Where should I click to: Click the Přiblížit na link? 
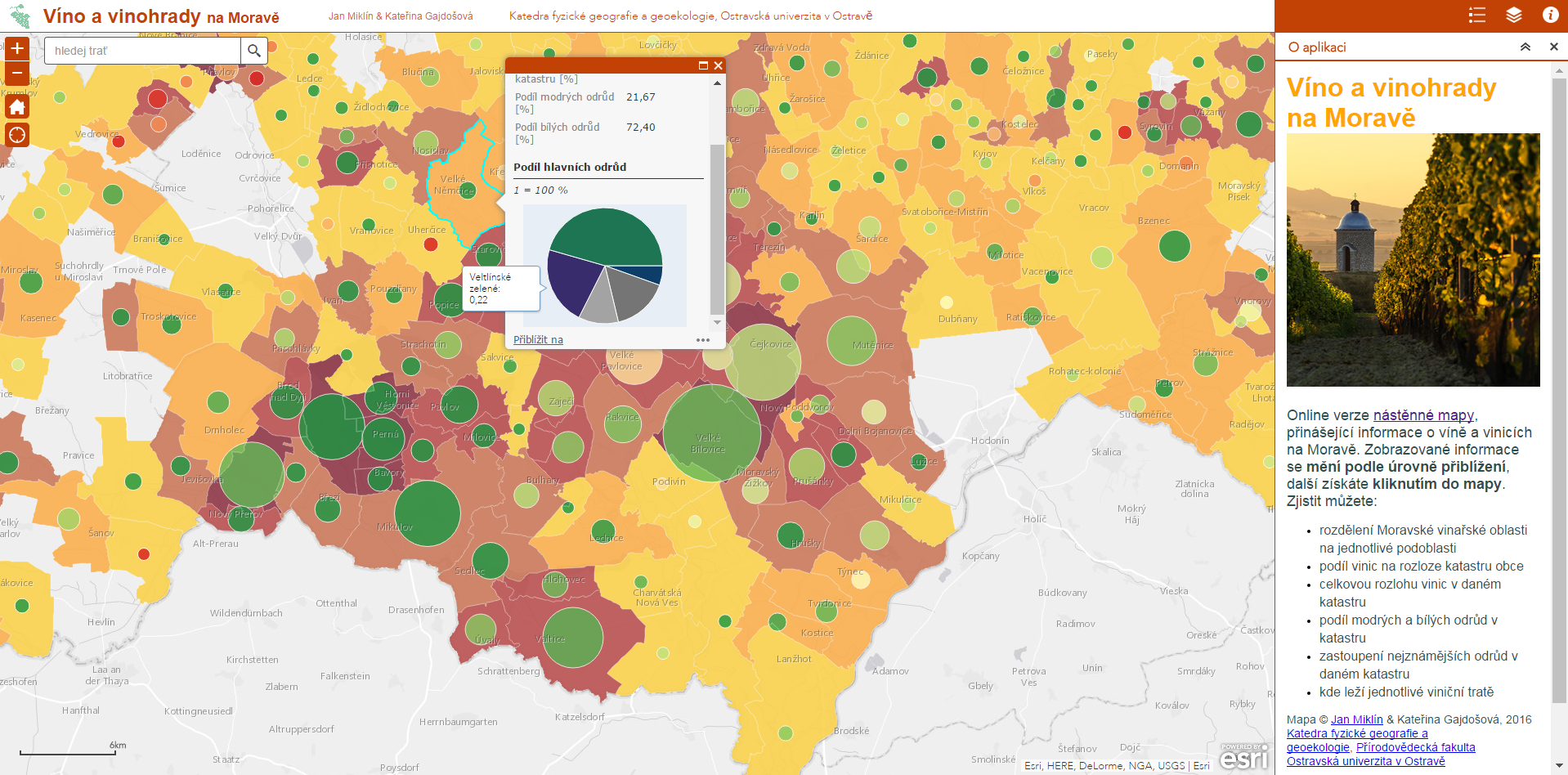click(538, 340)
